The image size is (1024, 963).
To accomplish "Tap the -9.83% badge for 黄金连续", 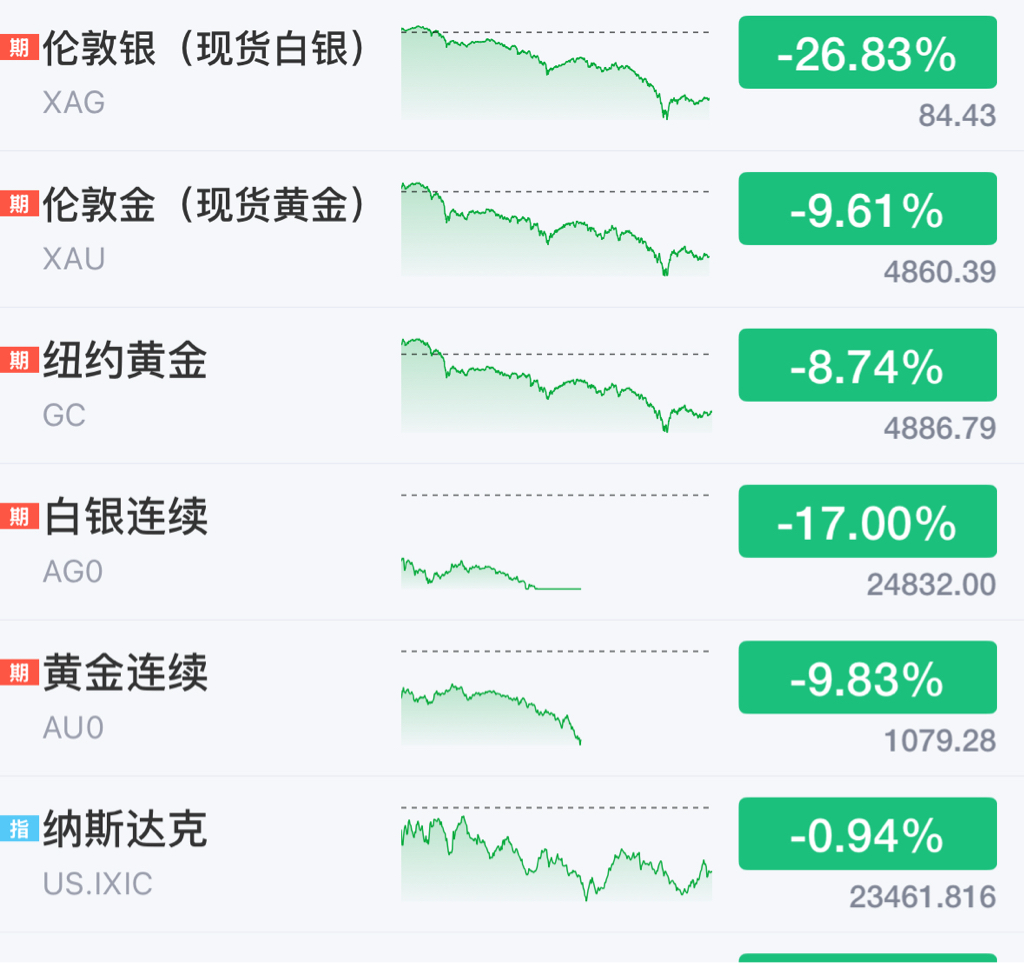I will click(867, 678).
